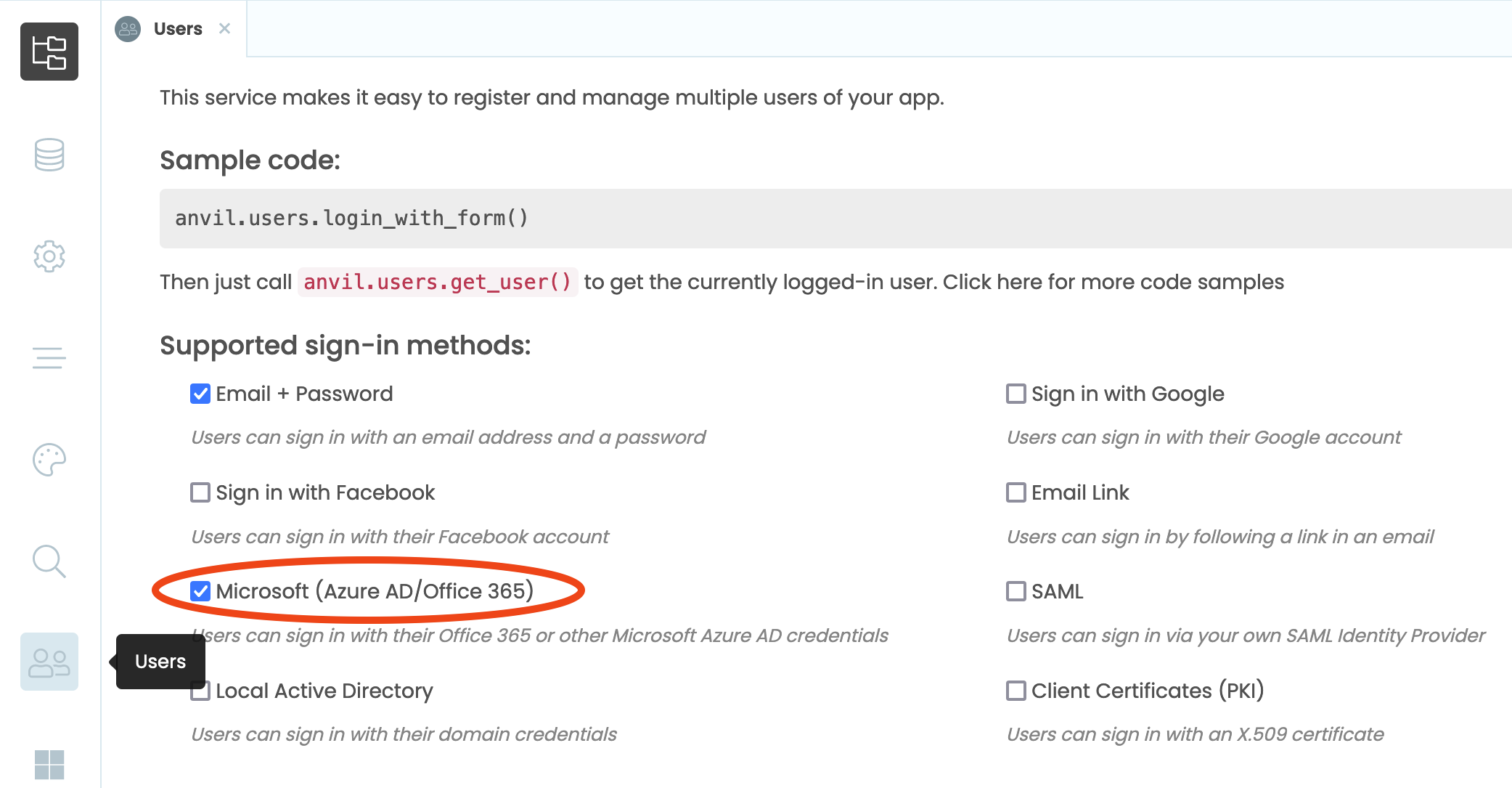Disable Microsoft (Azure AD/Office 365) sign-in
Screen dimensions: 1512x788
pyautogui.click(x=200, y=590)
